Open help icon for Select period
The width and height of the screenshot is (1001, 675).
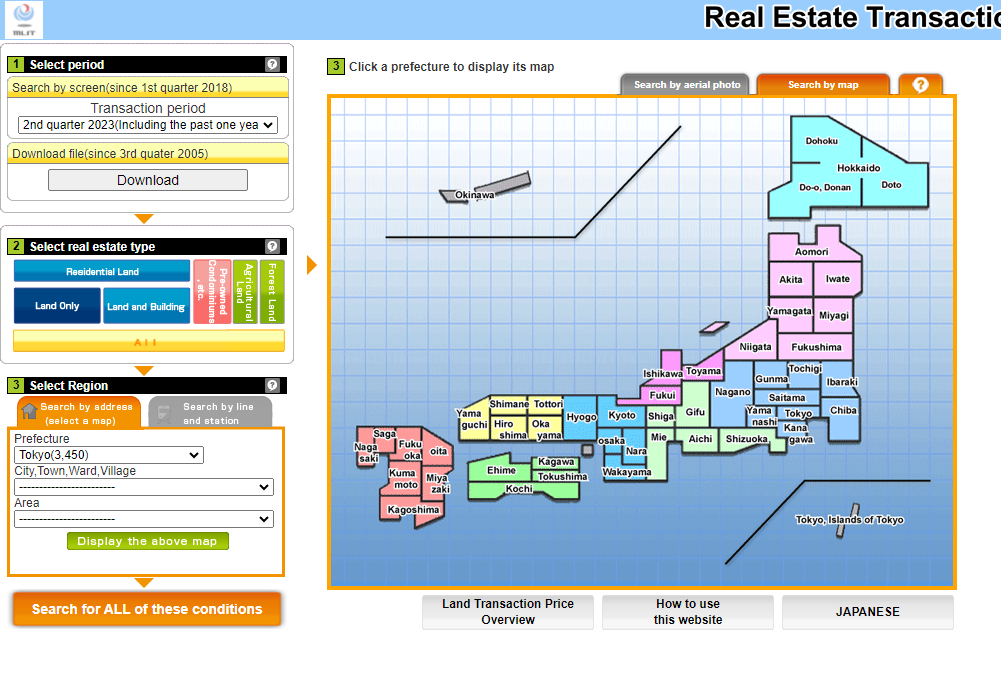[x=272, y=64]
